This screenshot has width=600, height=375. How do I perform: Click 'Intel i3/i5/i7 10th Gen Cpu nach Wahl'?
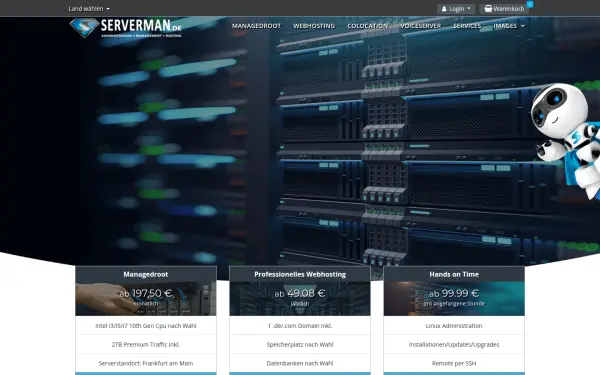click(x=146, y=326)
